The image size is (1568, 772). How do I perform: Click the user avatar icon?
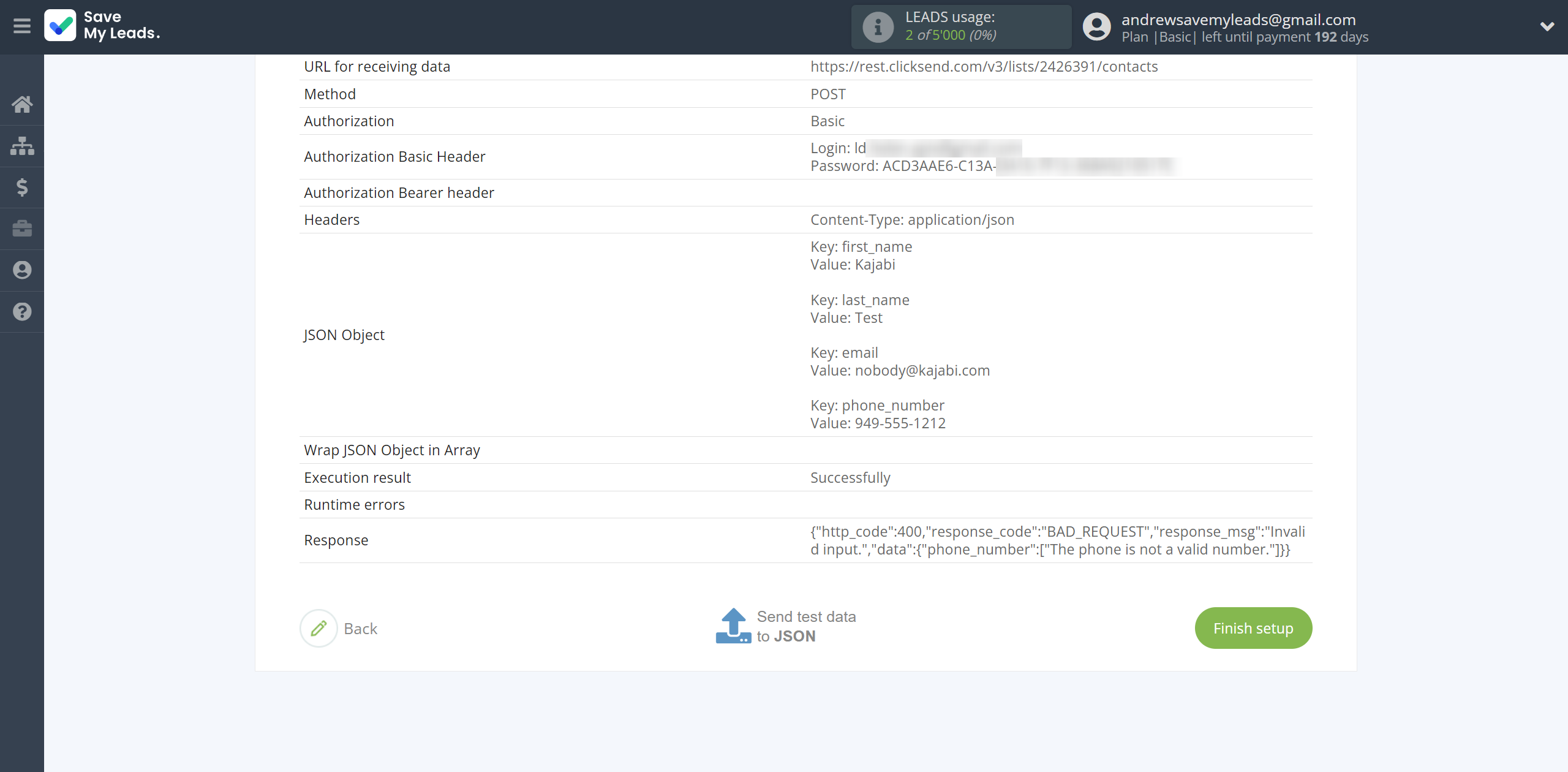[1096, 27]
